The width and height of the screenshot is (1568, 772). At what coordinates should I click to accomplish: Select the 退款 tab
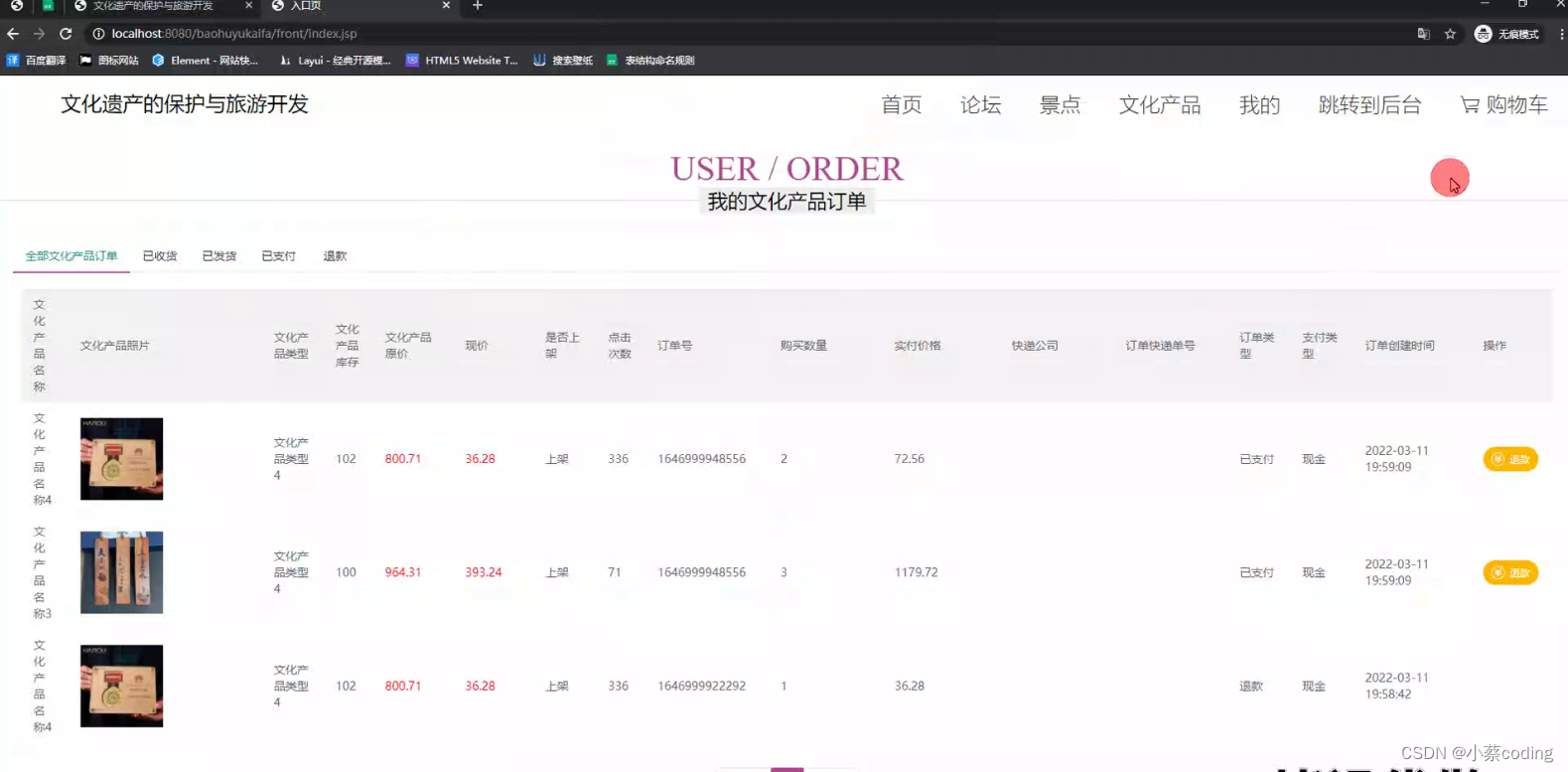coord(335,256)
